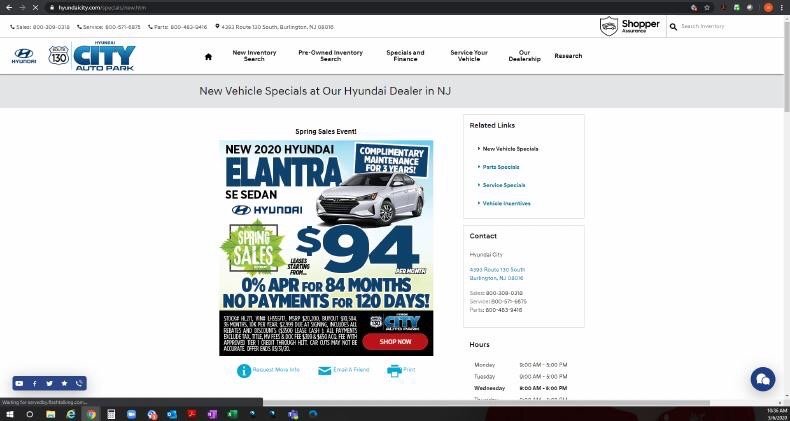The height and width of the screenshot is (421, 790).
Task: Open the Vehicle Incentives related link
Action: click(506, 203)
